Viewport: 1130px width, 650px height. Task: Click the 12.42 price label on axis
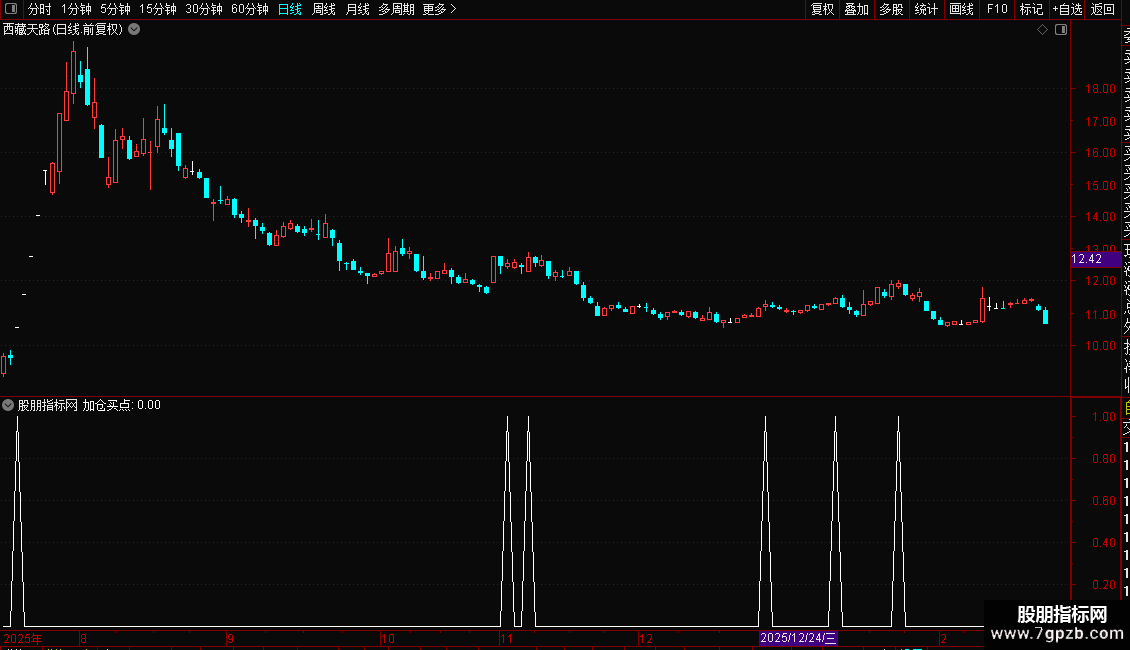point(1096,259)
